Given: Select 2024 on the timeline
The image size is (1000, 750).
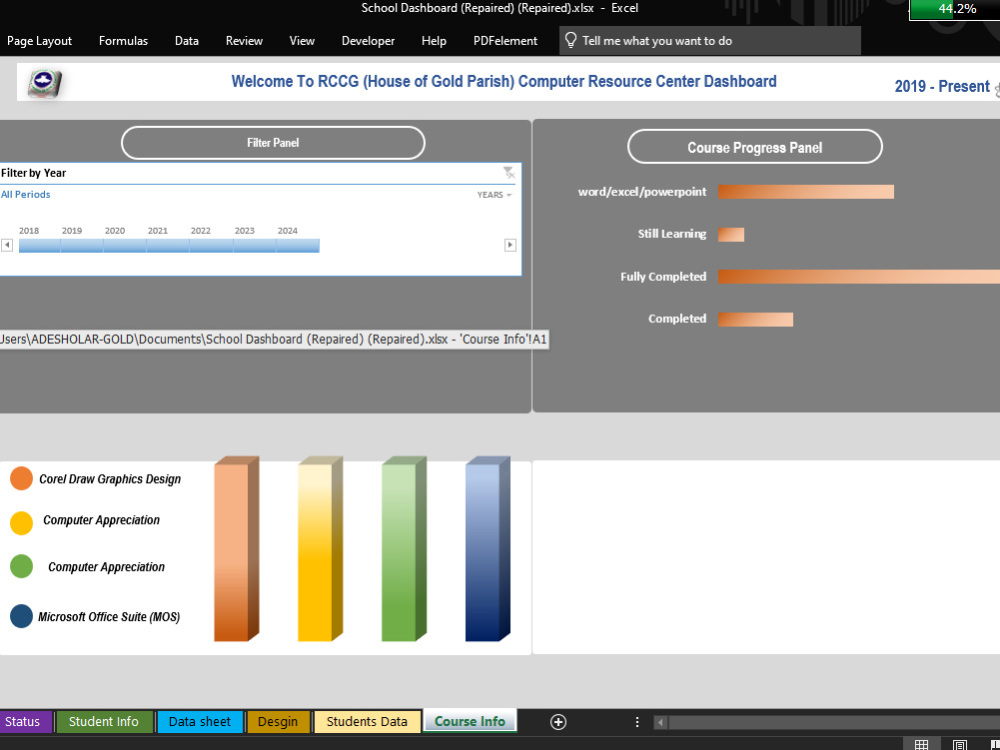Looking at the screenshot, I should click(x=298, y=246).
